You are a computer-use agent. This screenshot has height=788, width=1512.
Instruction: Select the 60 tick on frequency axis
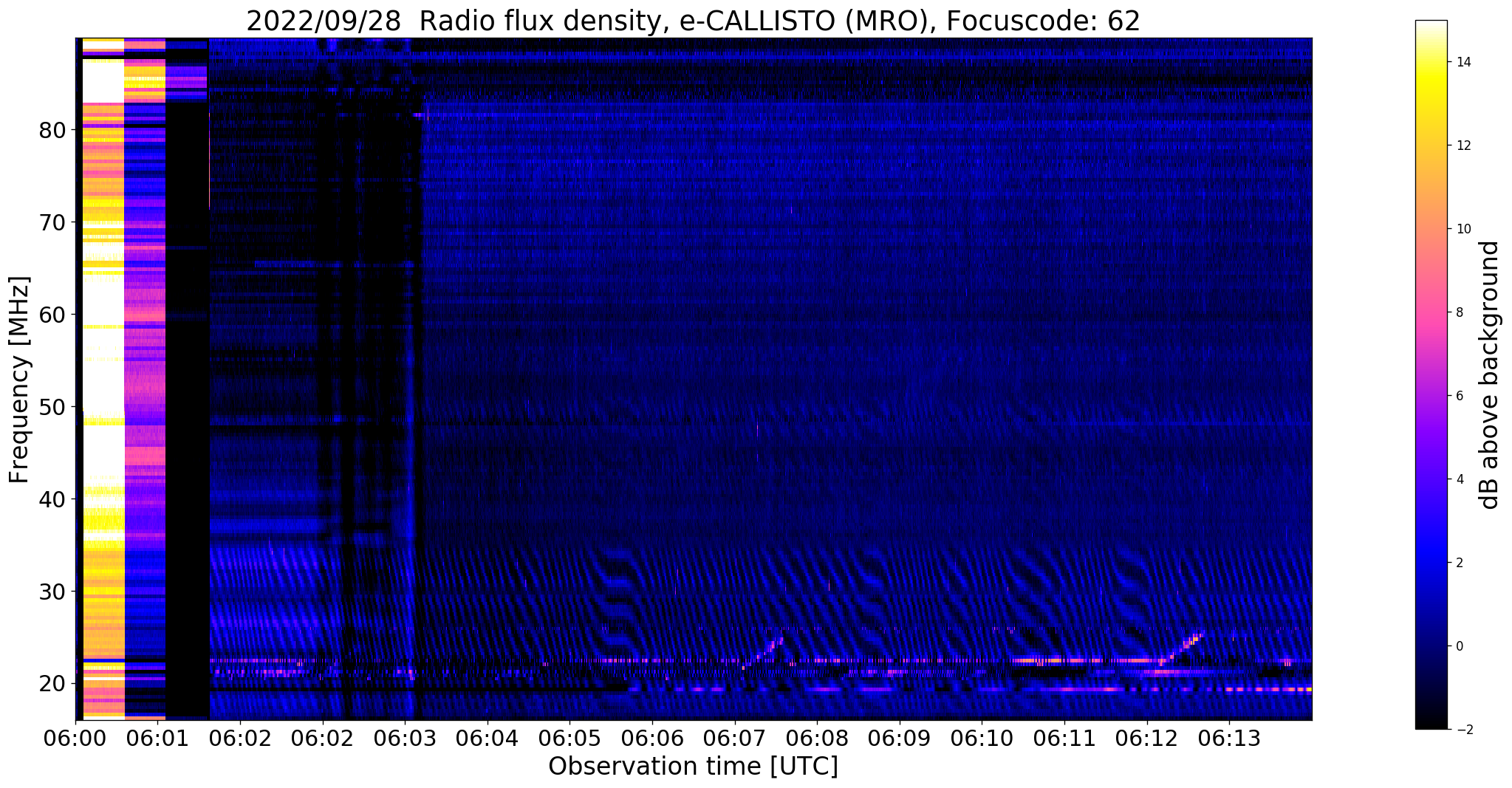tap(52, 315)
